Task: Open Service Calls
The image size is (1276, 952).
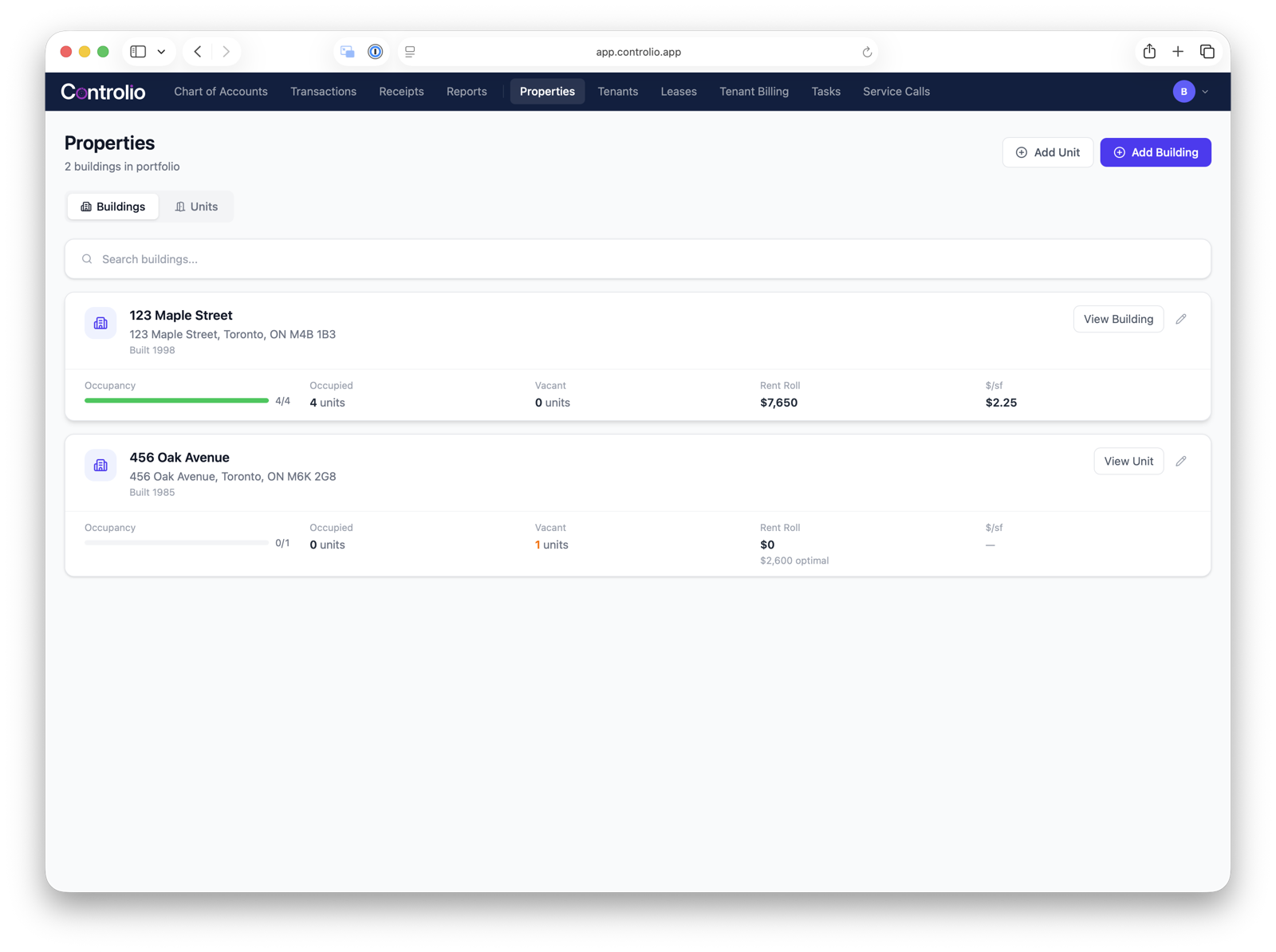Action: (x=896, y=92)
